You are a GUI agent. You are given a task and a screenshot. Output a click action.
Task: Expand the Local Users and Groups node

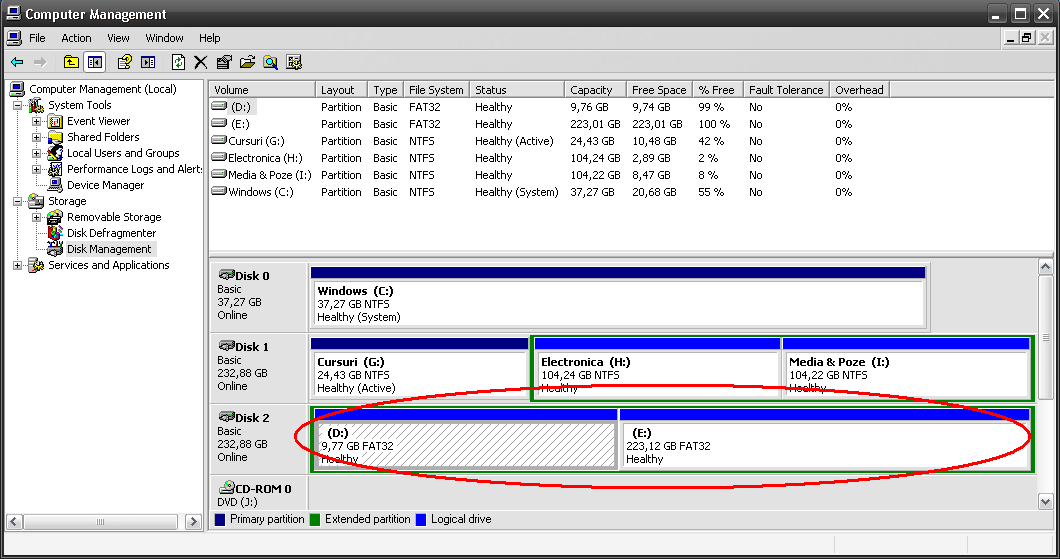(x=37, y=153)
